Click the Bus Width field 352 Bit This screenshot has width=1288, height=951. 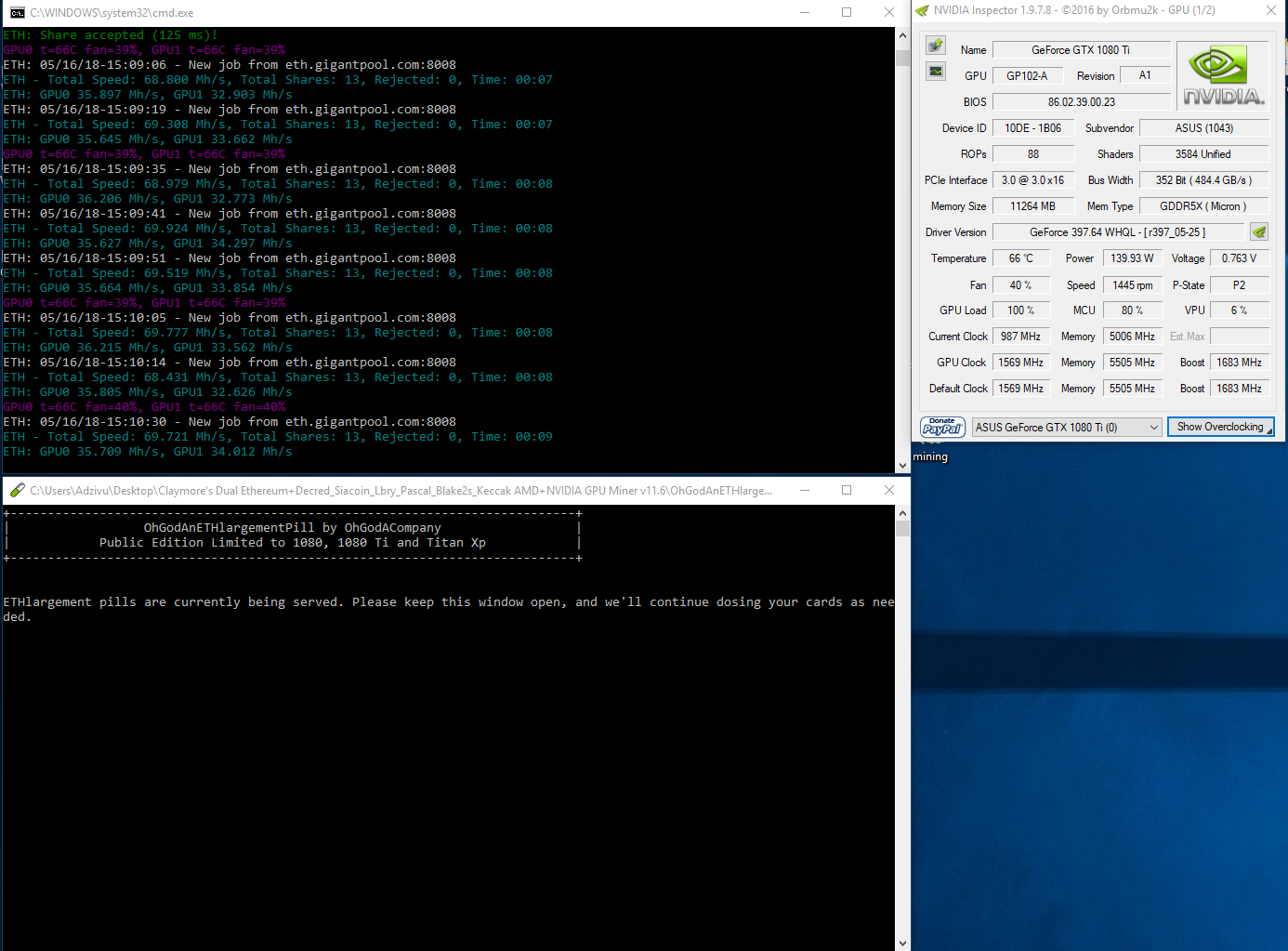coord(1204,180)
